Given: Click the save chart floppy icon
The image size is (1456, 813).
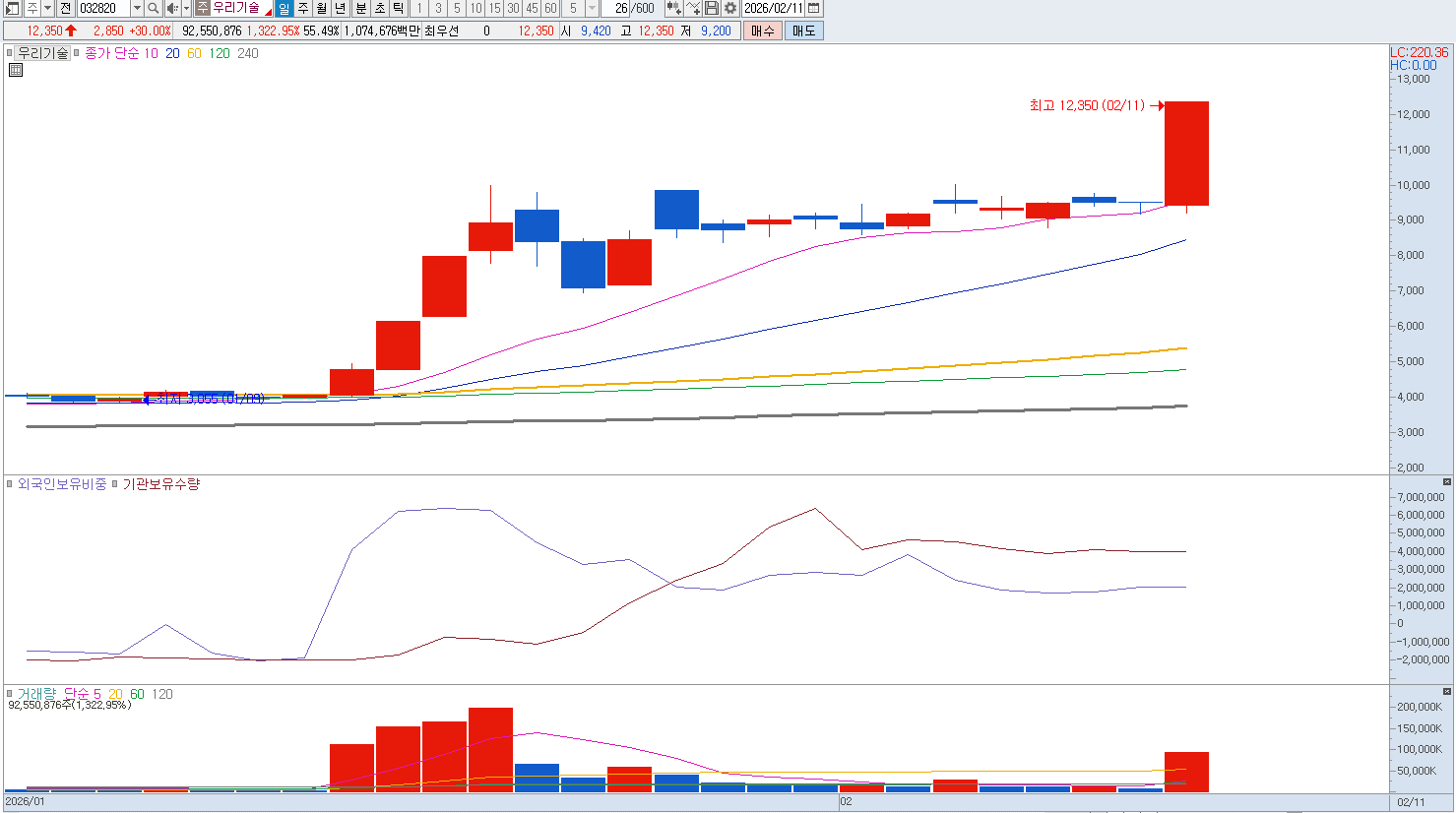Looking at the screenshot, I should click(x=712, y=8).
